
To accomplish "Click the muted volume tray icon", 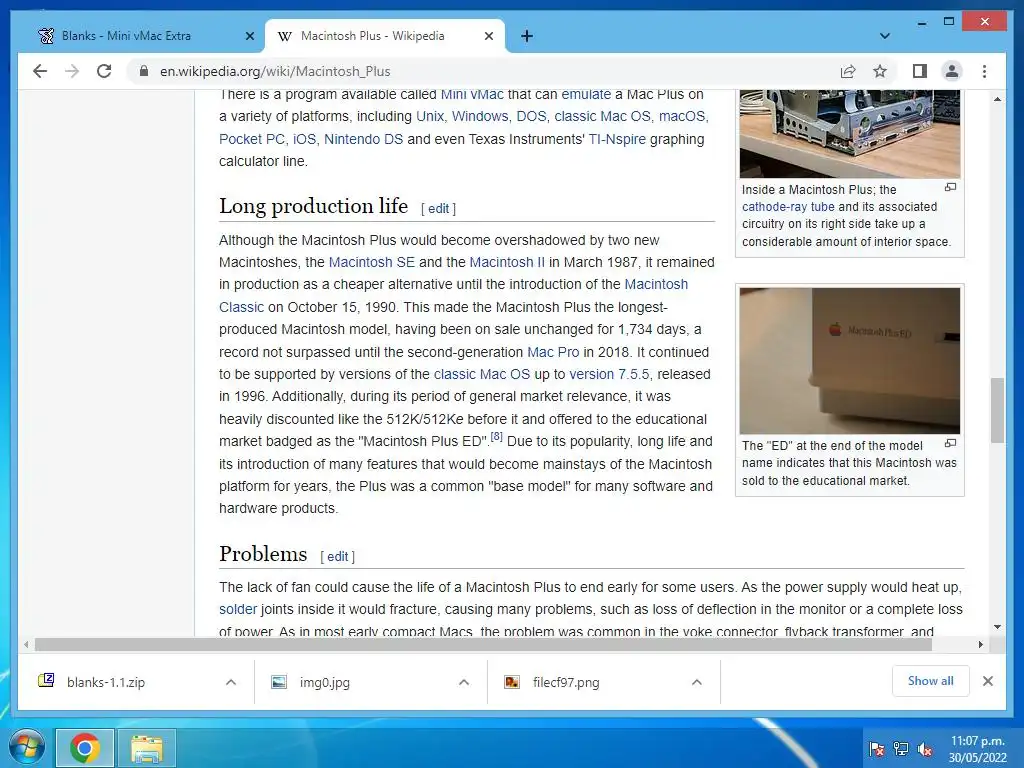I will (x=925, y=749).
